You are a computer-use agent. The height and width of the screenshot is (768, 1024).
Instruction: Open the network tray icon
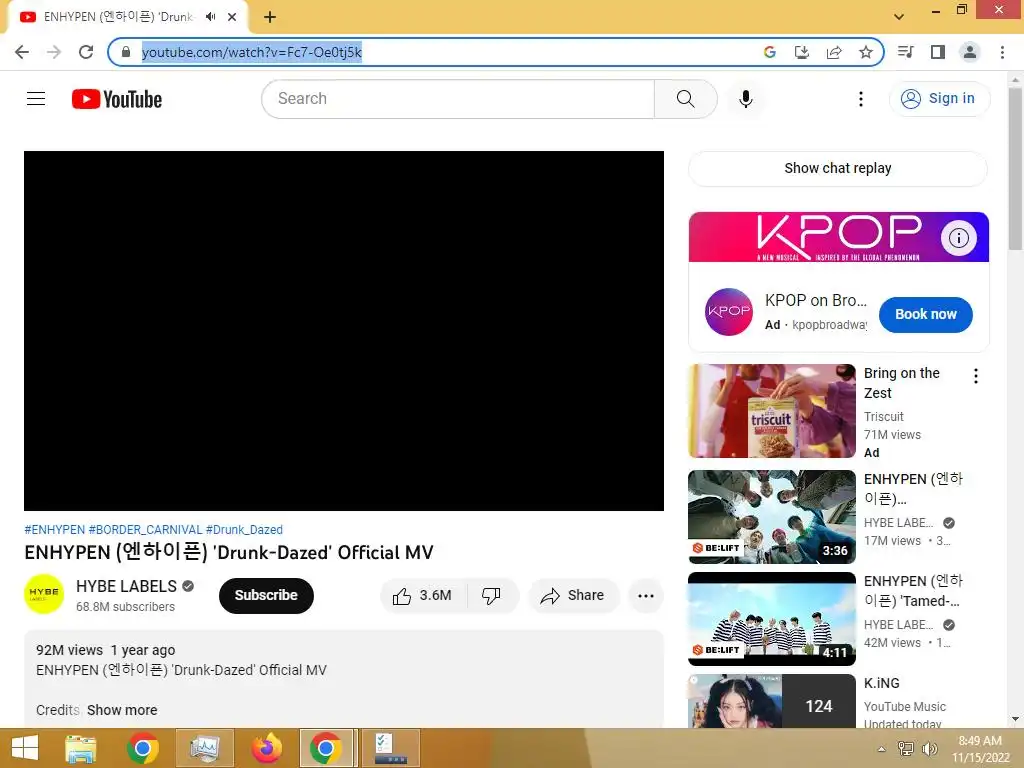click(906, 749)
